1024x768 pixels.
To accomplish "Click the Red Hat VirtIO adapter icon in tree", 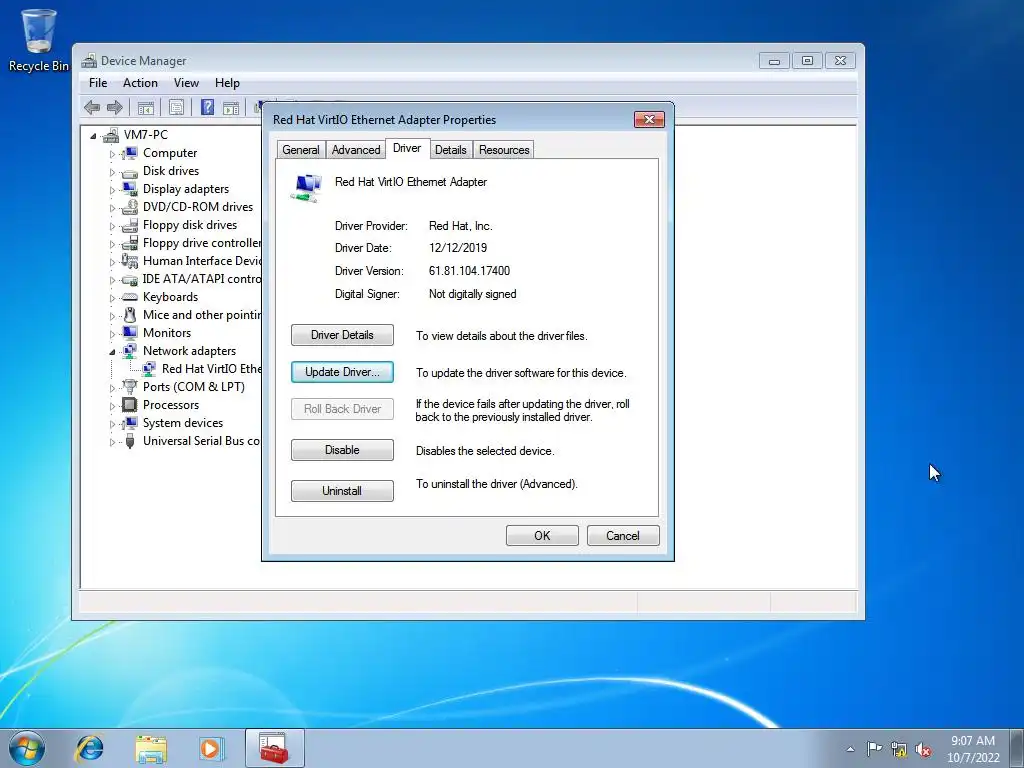I will (x=149, y=369).
